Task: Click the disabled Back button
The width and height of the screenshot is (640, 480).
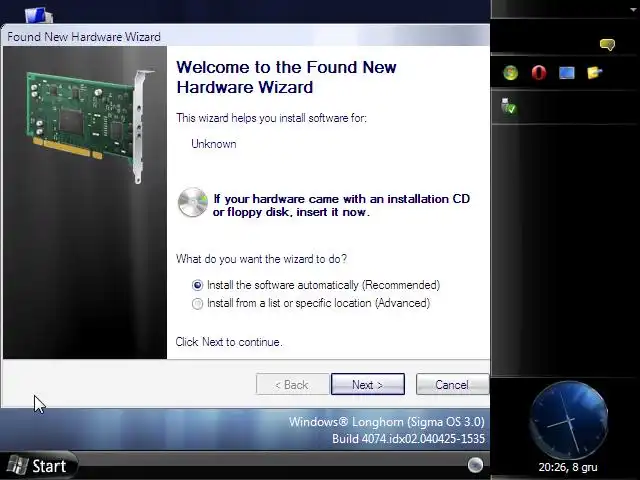Action: click(292, 384)
